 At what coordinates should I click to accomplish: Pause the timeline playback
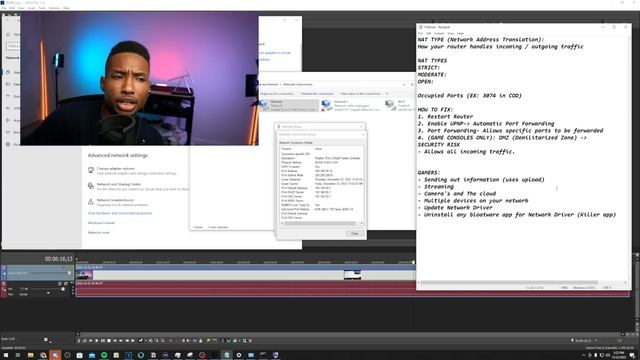click(103, 340)
